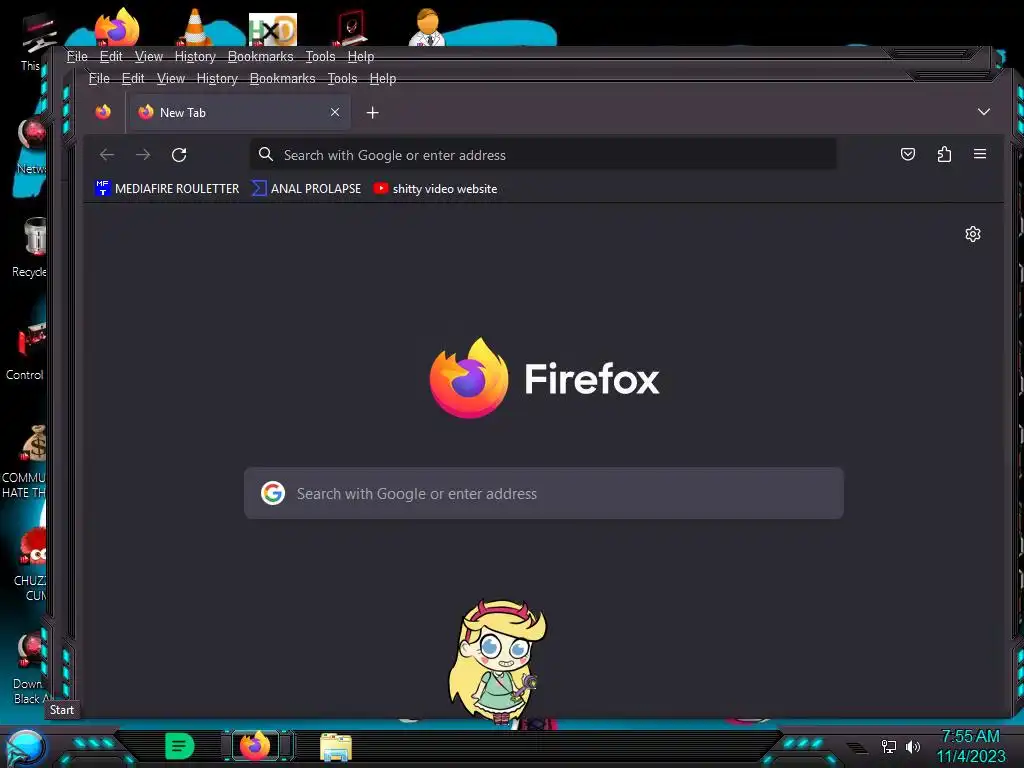This screenshot has width=1024, height=768.
Task: Open the Firefox desktop shortcut
Action: click(117, 27)
